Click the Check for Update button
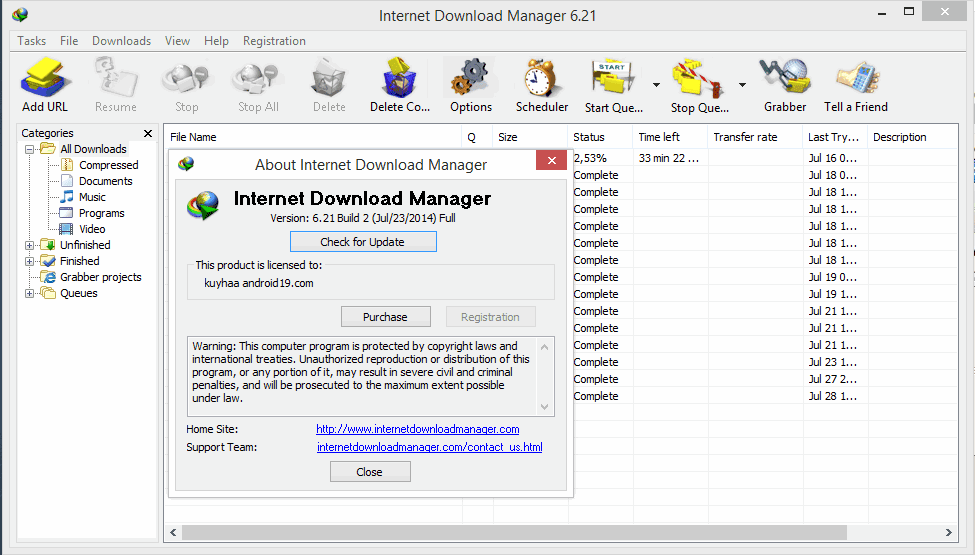 point(363,242)
